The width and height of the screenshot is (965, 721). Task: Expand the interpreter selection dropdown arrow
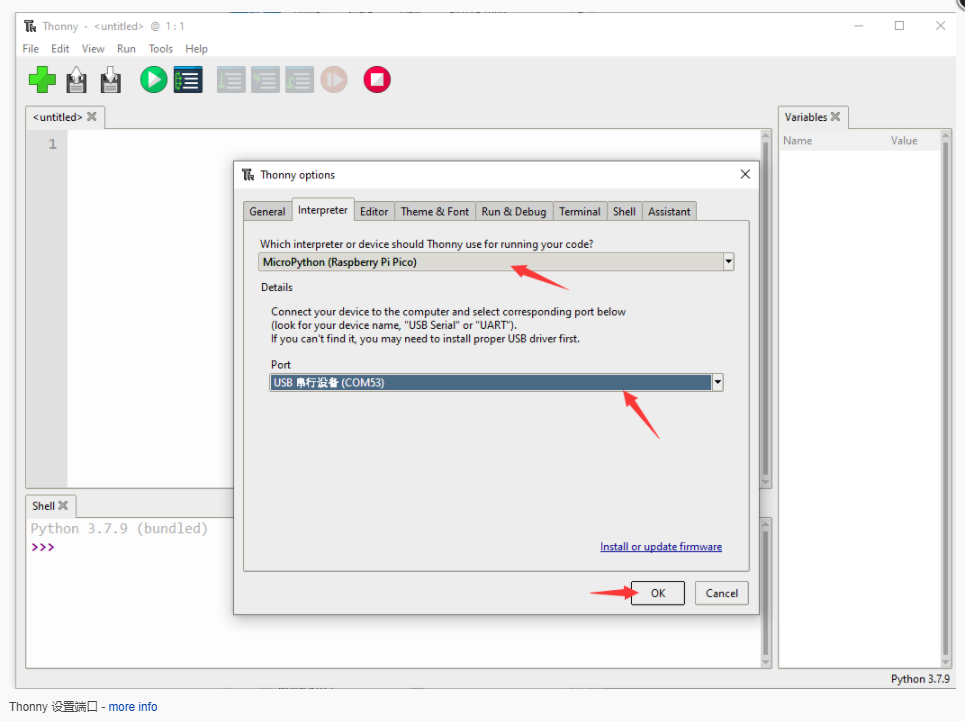click(728, 262)
